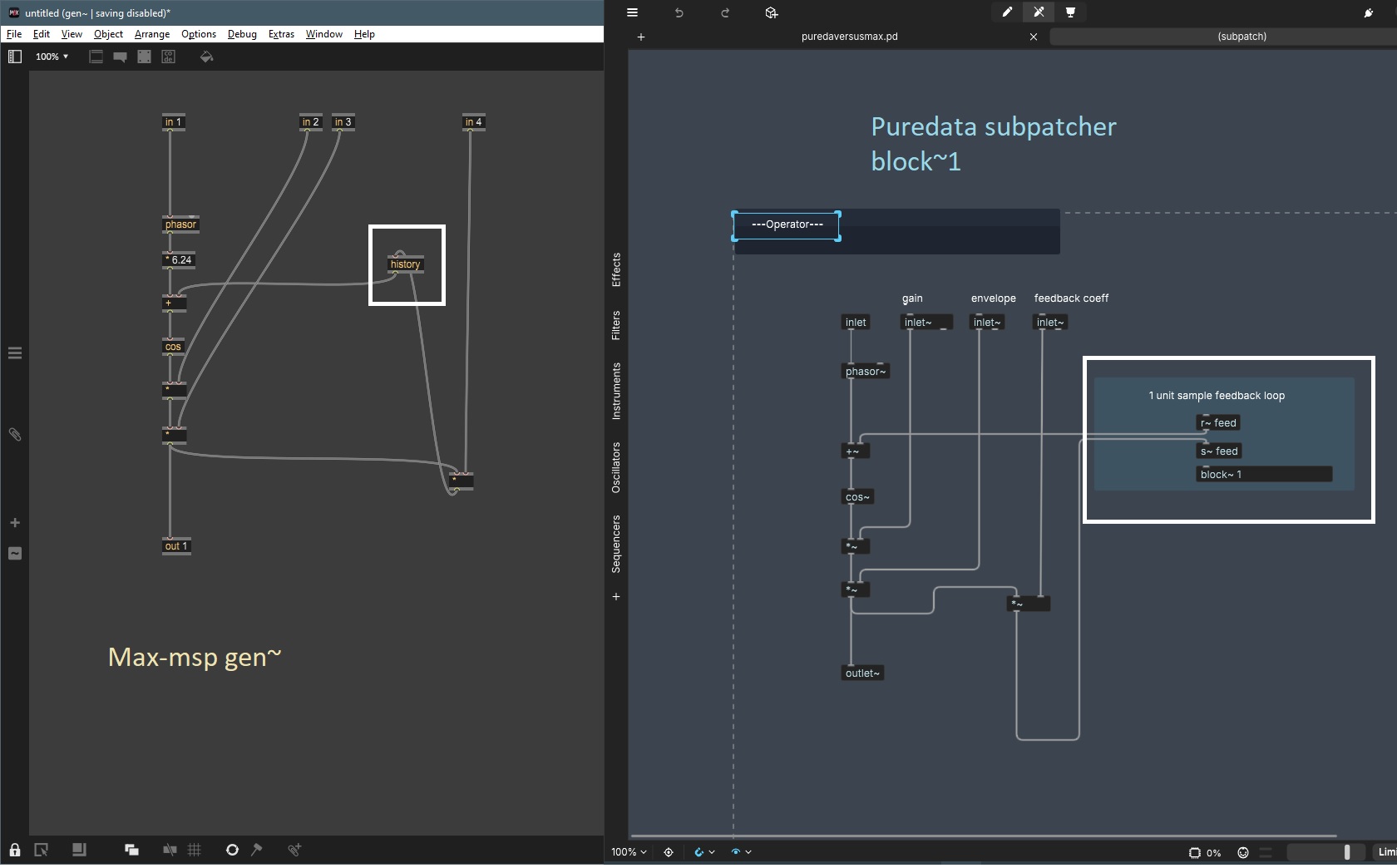Open the list panel icon on Max left sidebar
This screenshot has width=1397, height=868.
15,353
